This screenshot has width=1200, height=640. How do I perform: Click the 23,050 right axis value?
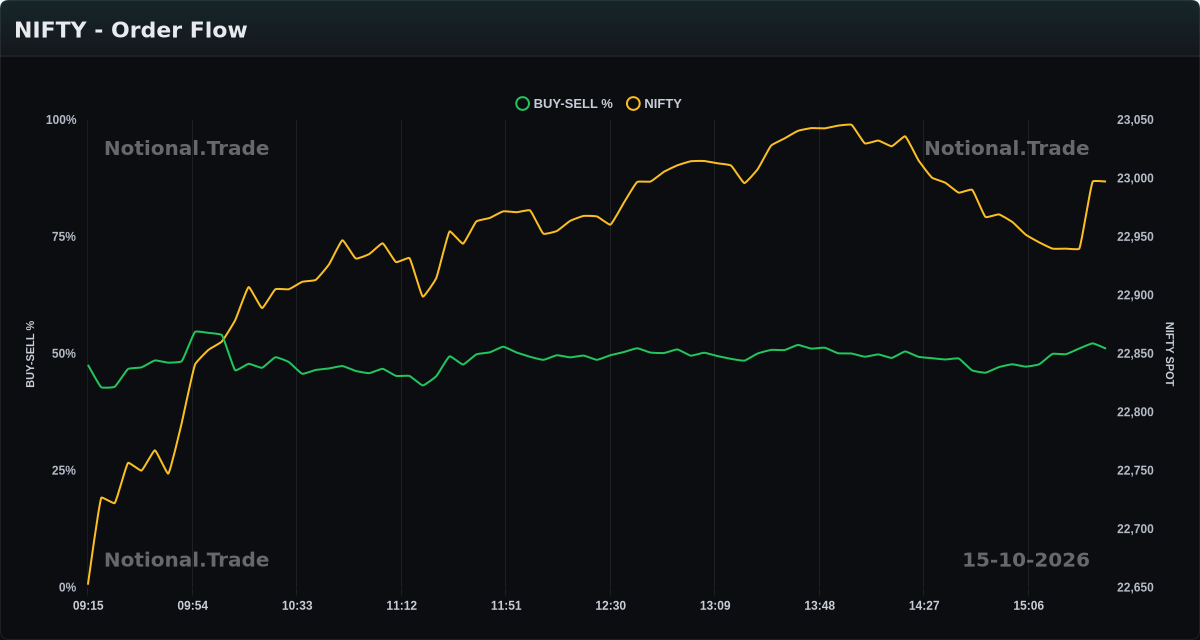click(1135, 120)
